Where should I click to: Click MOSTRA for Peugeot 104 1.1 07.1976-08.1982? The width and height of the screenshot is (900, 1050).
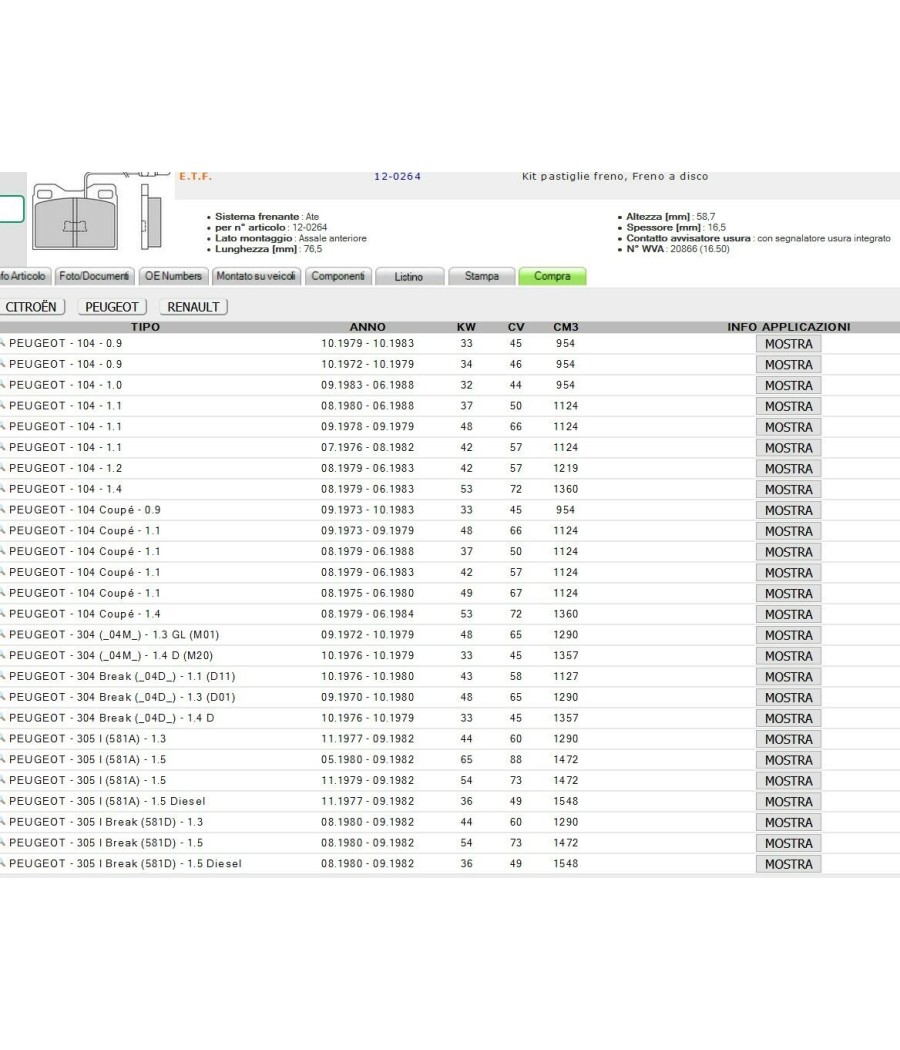point(789,447)
